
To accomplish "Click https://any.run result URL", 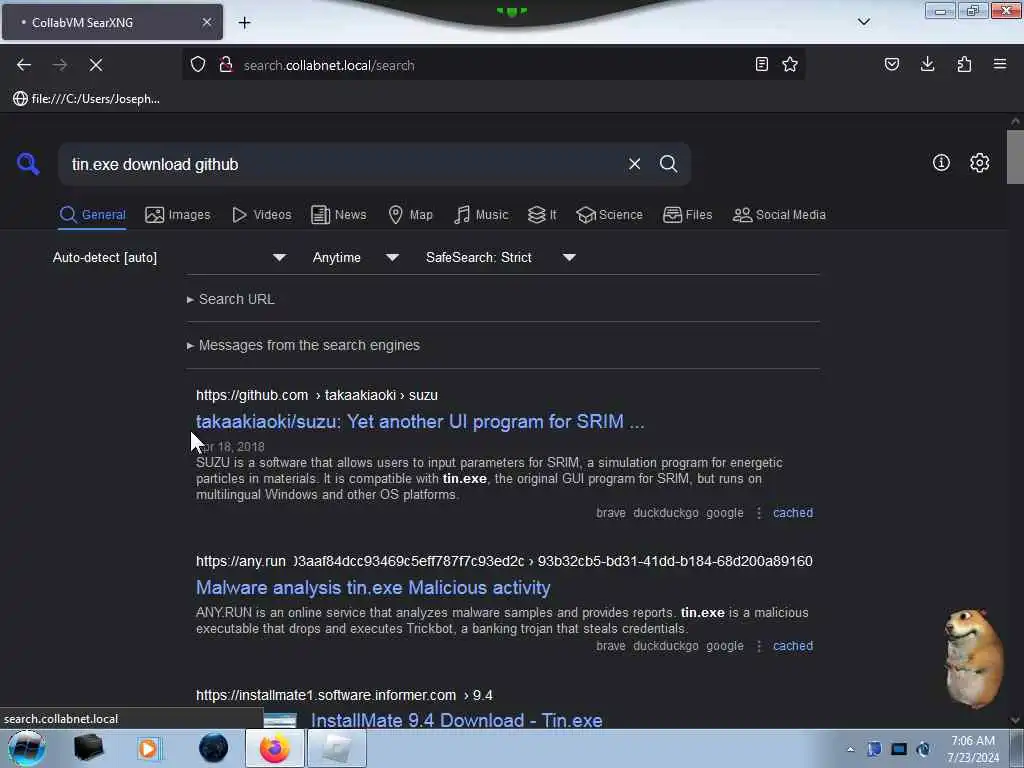I will (x=504, y=561).
